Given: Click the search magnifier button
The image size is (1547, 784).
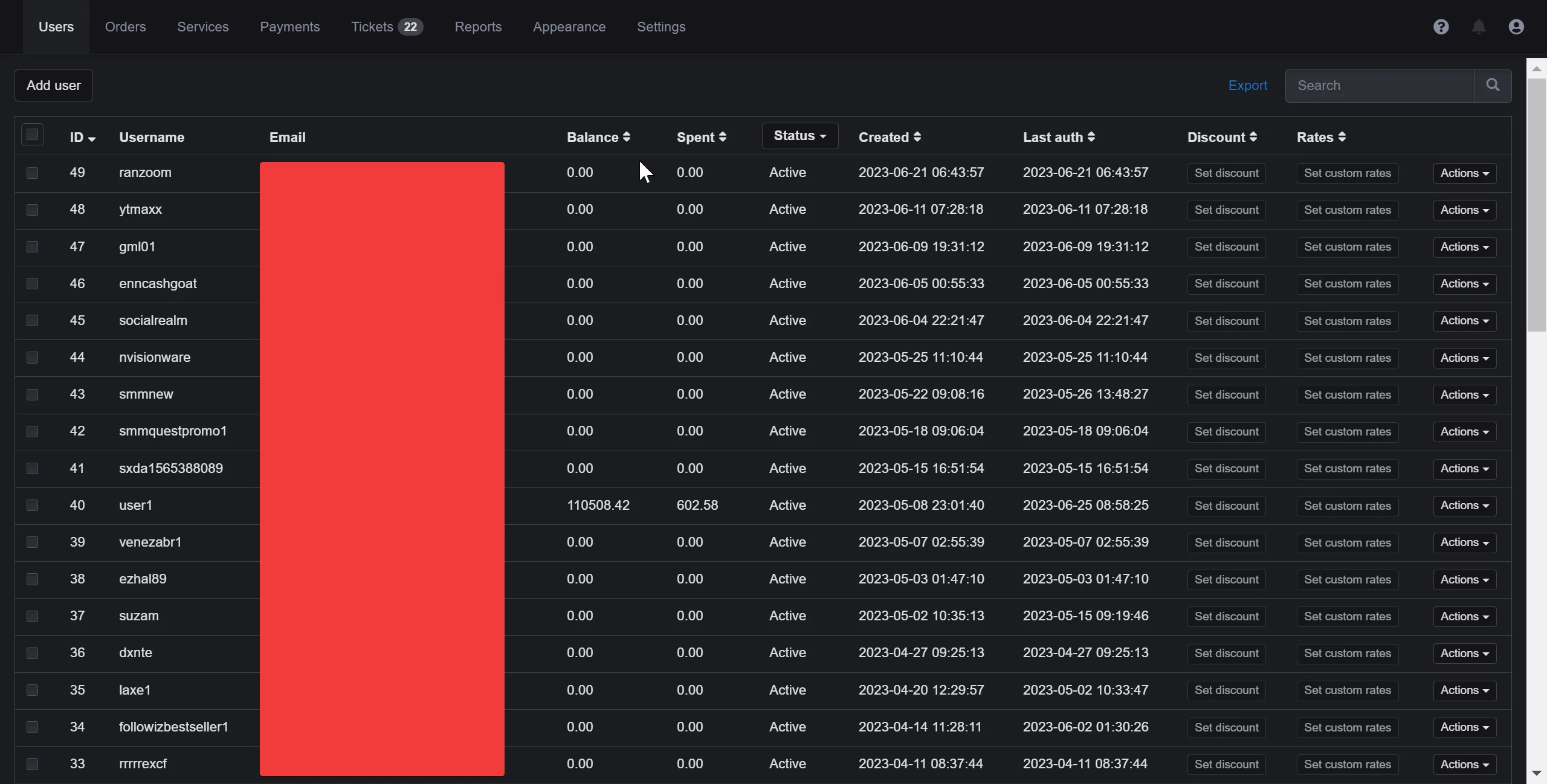Looking at the screenshot, I should pyautogui.click(x=1493, y=85).
